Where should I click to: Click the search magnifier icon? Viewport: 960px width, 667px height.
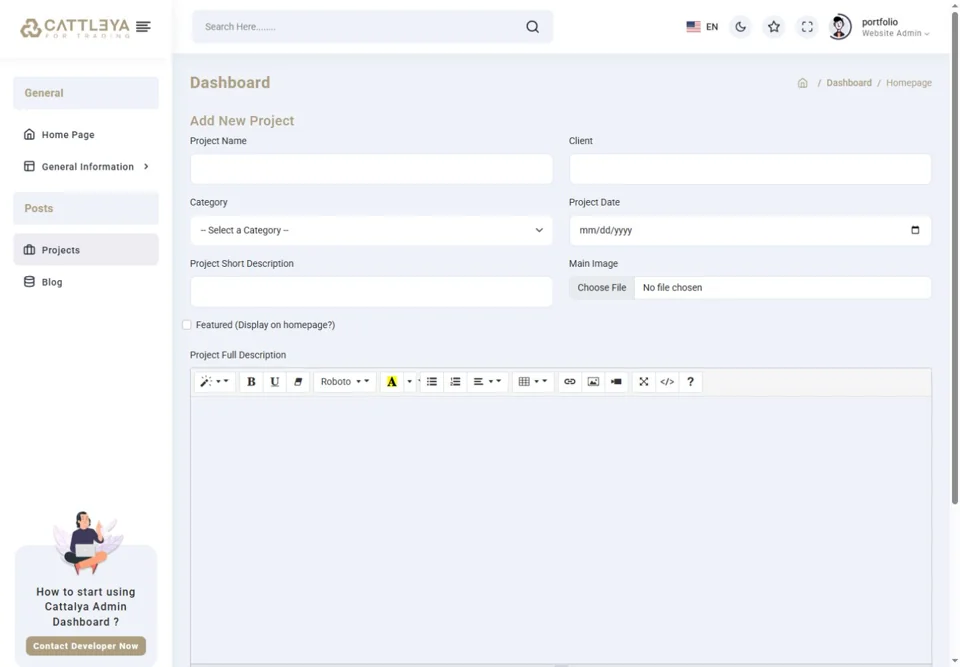(533, 26)
